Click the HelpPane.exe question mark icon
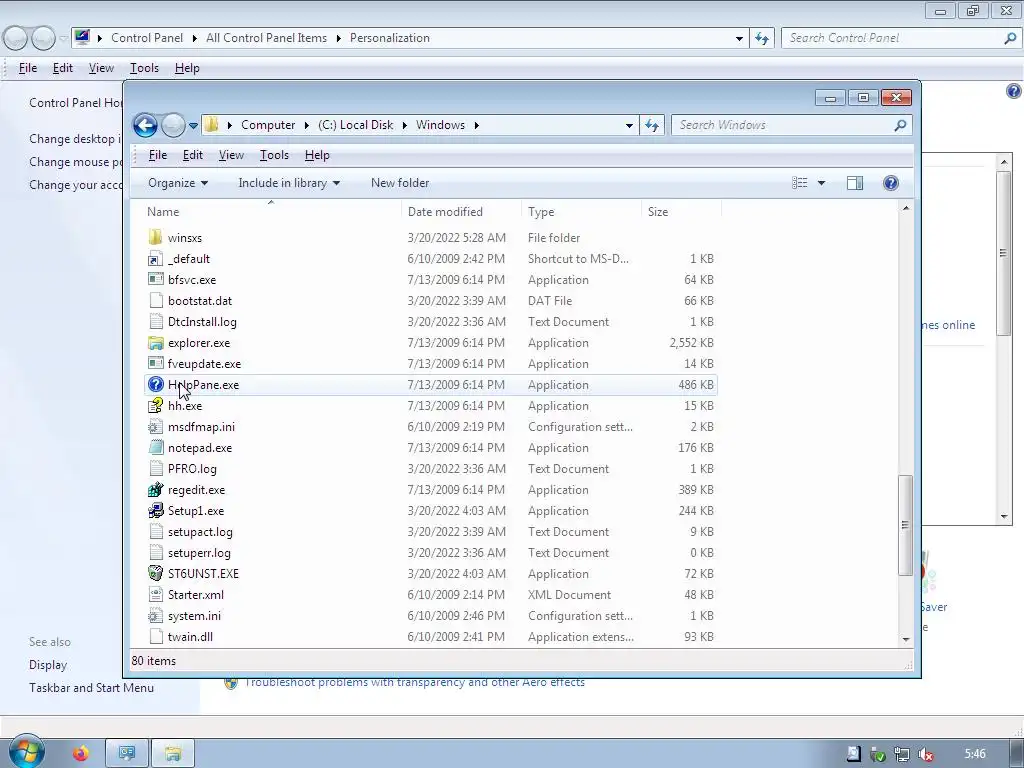The width and height of the screenshot is (1024, 768). pos(155,385)
